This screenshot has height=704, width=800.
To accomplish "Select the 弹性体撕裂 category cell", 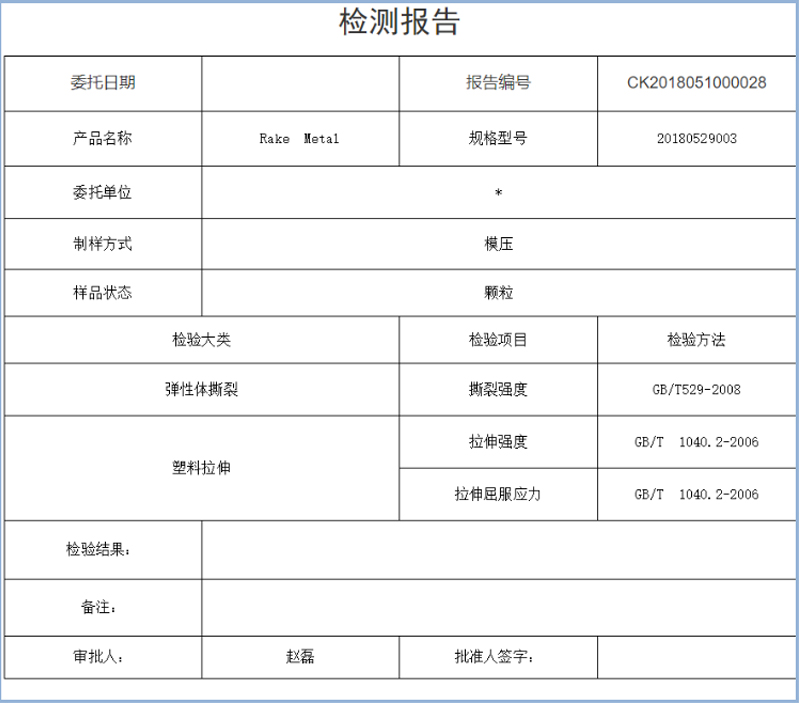I will pos(202,390).
